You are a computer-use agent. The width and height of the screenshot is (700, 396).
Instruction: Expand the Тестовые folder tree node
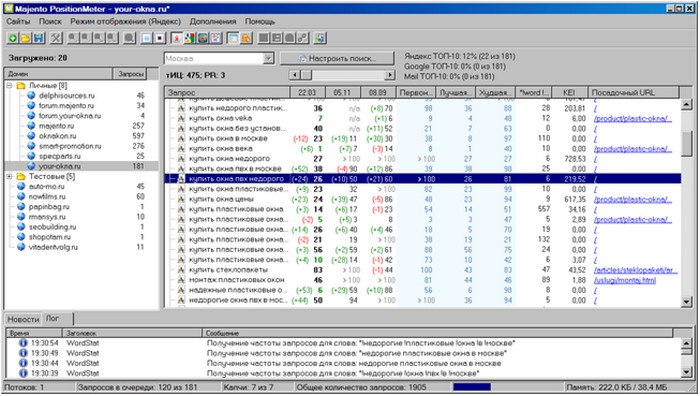9,176
